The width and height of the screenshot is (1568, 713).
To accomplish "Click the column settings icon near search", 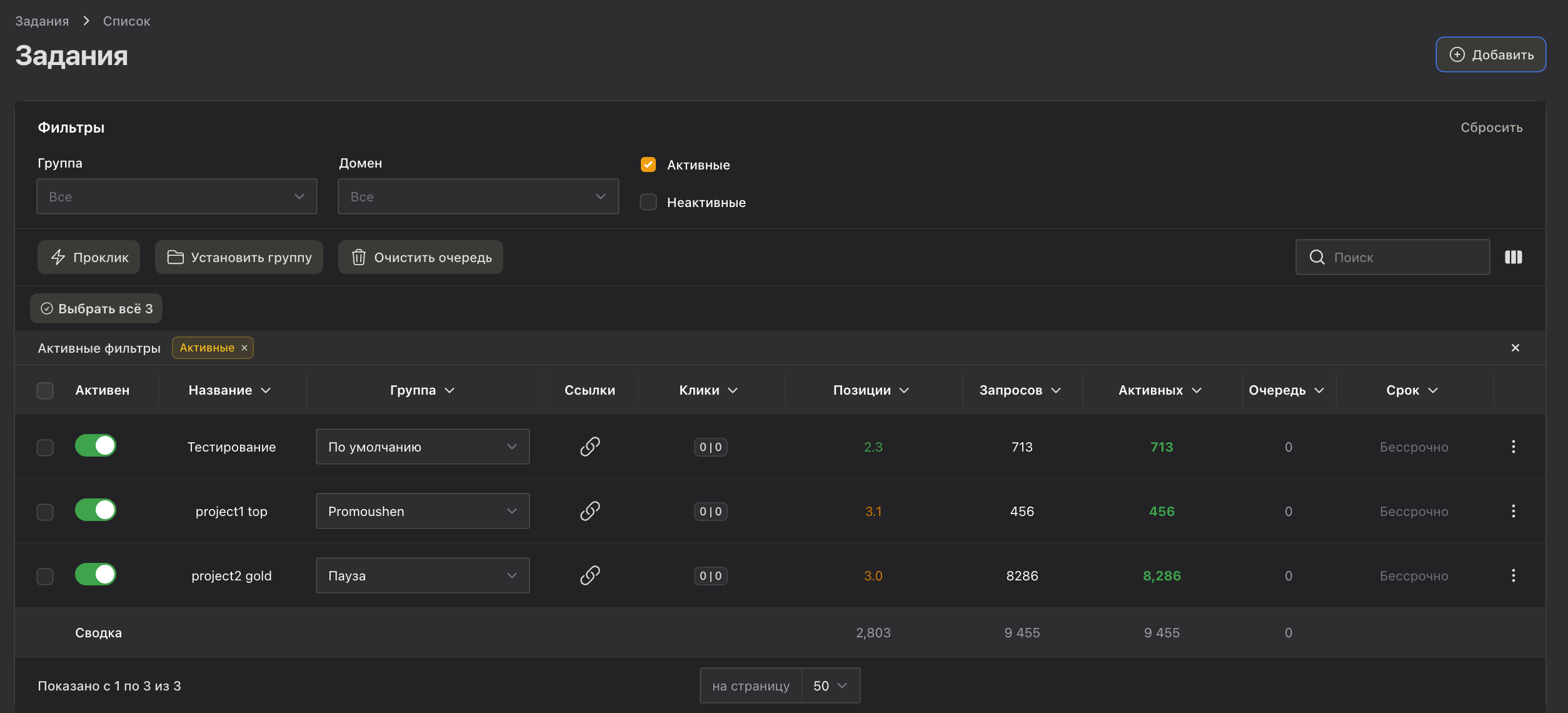I will click(x=1514, y=256).
